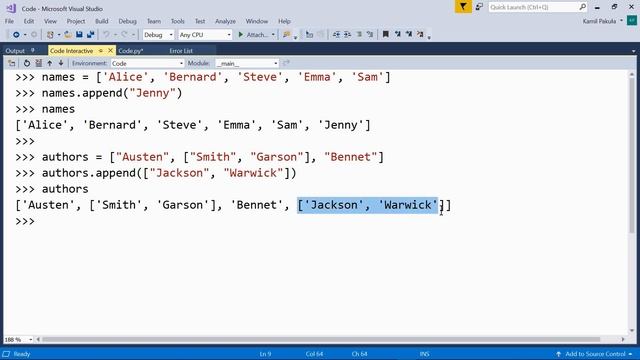Switch to the Code.py* tab
Viewport: 640px width, 360px height.
point(131,51)
